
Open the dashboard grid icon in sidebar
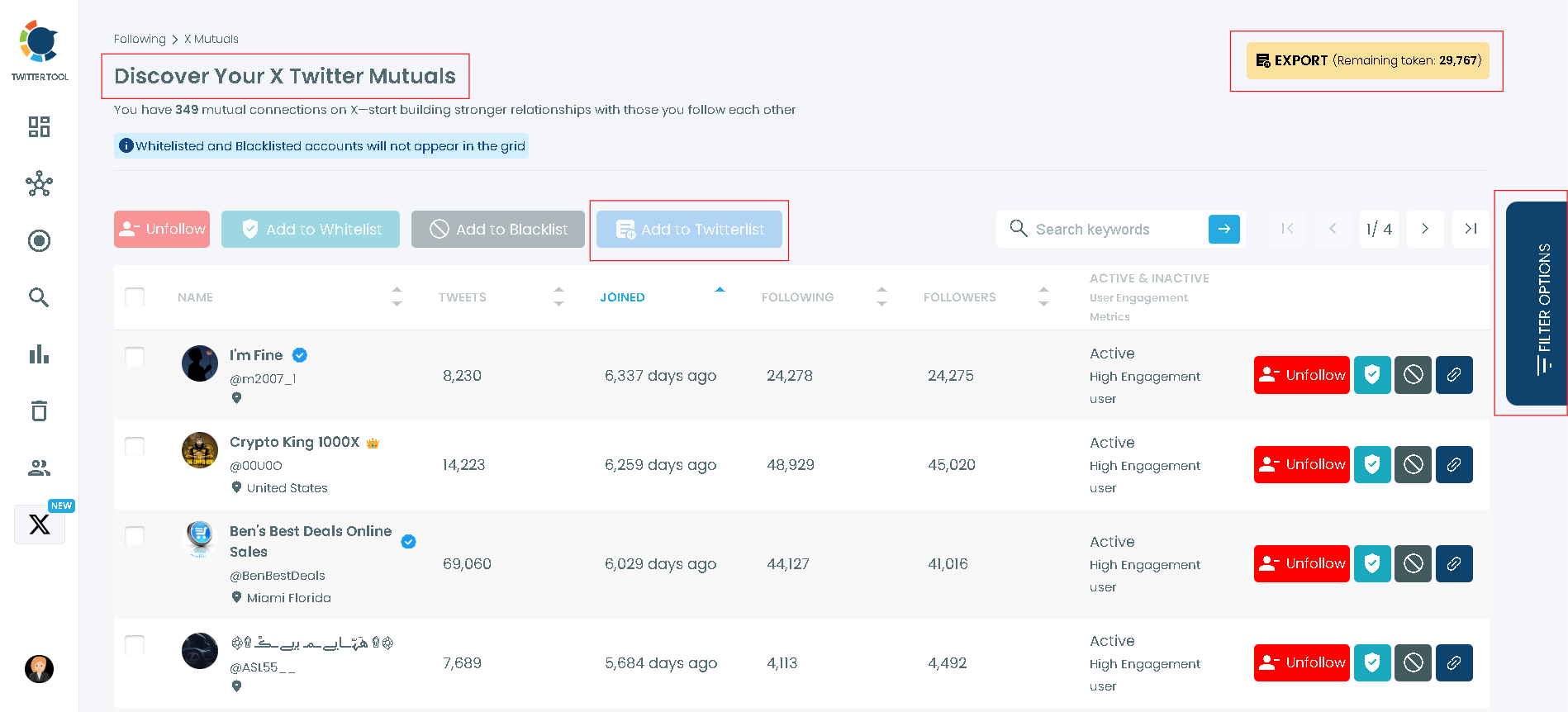coord(39,126)
